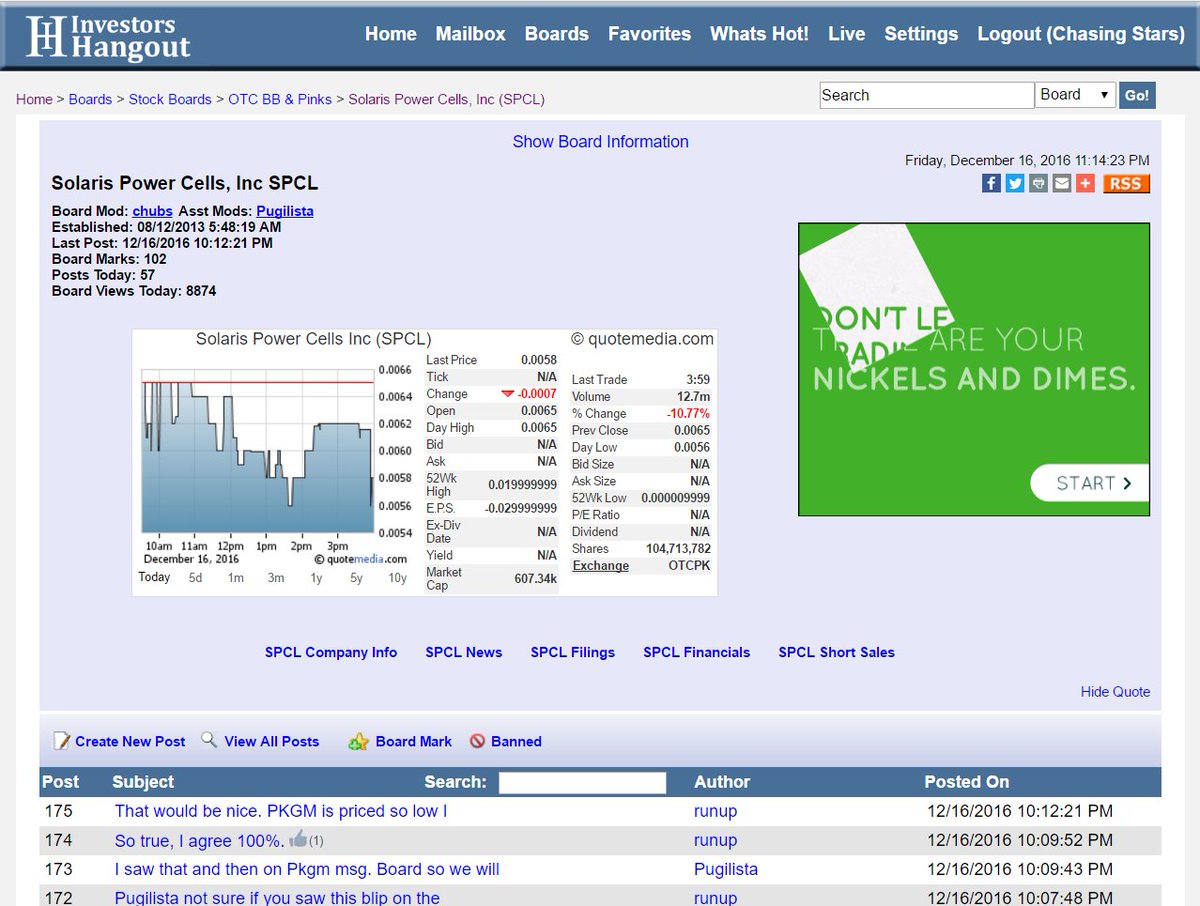Click the Board Mark star icon
The width and height of the screenshot is (1200, 906).
point(358,742)
